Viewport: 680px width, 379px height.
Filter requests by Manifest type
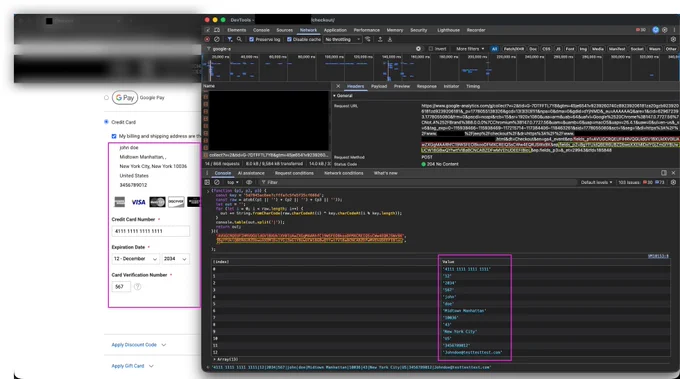[617, 49]
